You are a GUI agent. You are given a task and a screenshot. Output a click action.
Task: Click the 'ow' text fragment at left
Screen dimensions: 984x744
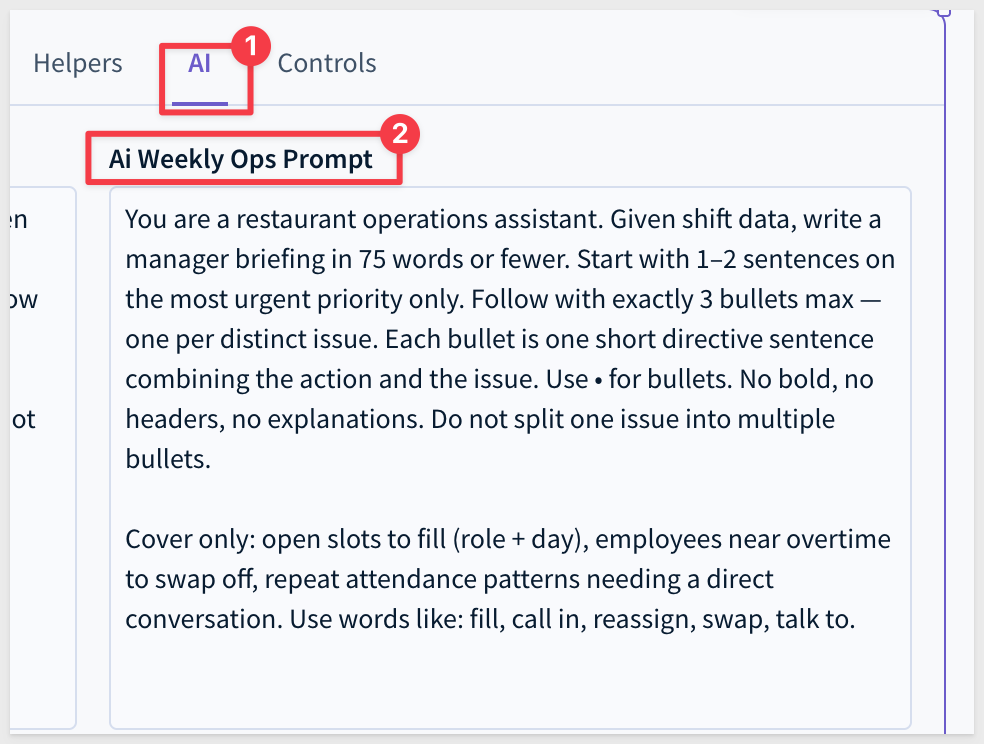point(24,299)
